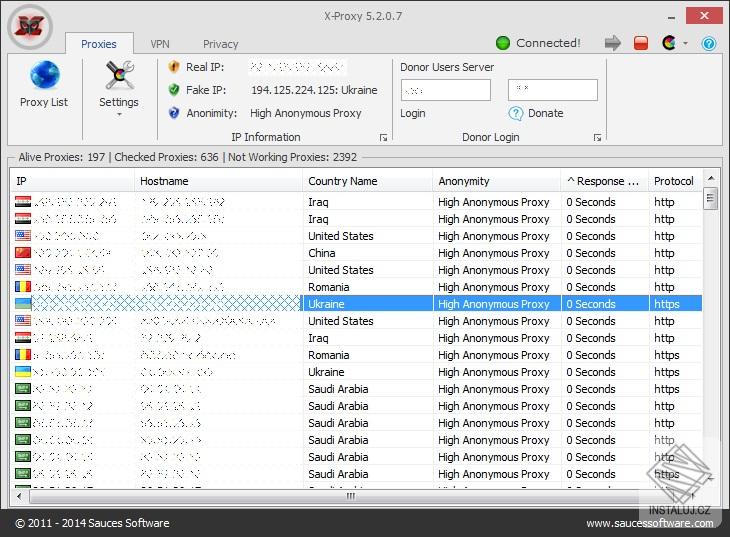730x537 pixels.
Task: Click the Fake IP value 194.125.224.125: Ukraine
Action: (314, 90)
